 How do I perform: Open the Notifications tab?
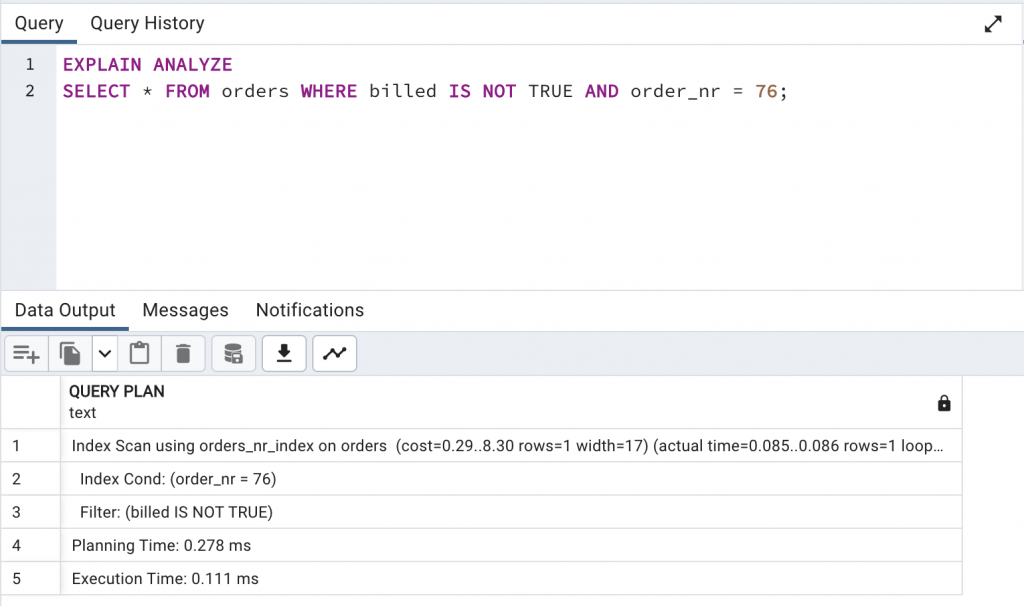(x=310, y=310)
